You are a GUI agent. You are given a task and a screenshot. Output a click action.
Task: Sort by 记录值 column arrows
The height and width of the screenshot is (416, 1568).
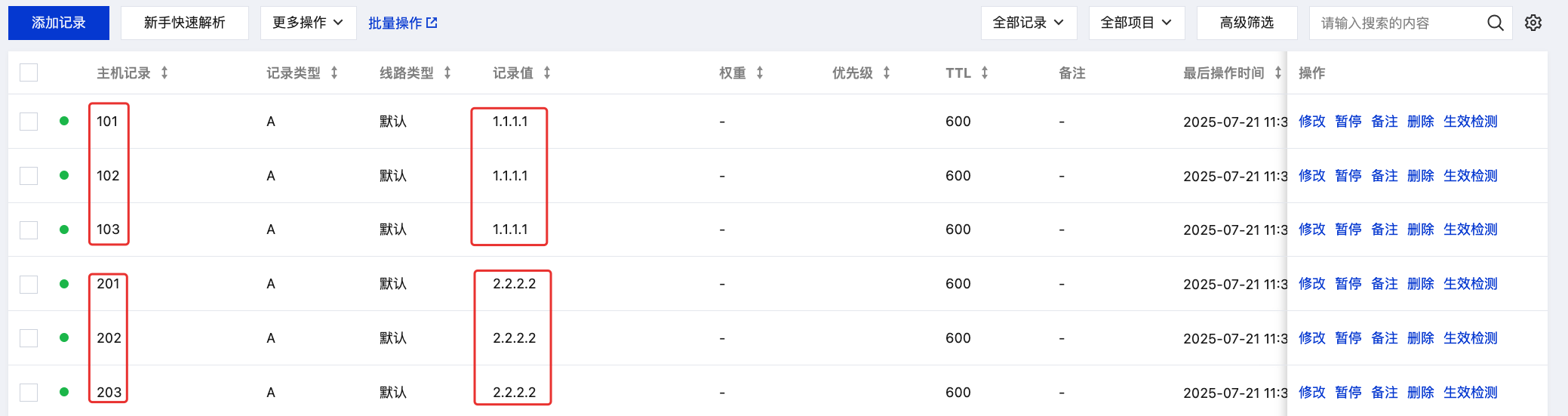pos(547,72)
